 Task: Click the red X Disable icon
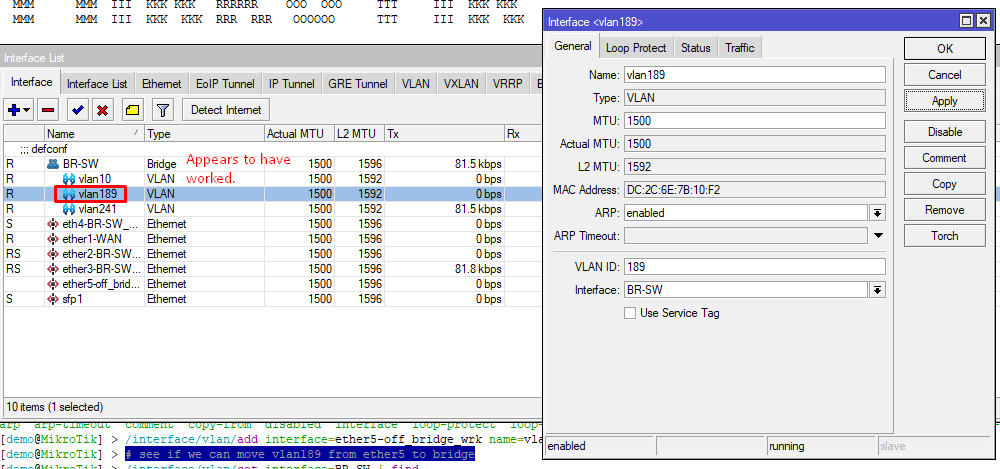coord(102,110)
